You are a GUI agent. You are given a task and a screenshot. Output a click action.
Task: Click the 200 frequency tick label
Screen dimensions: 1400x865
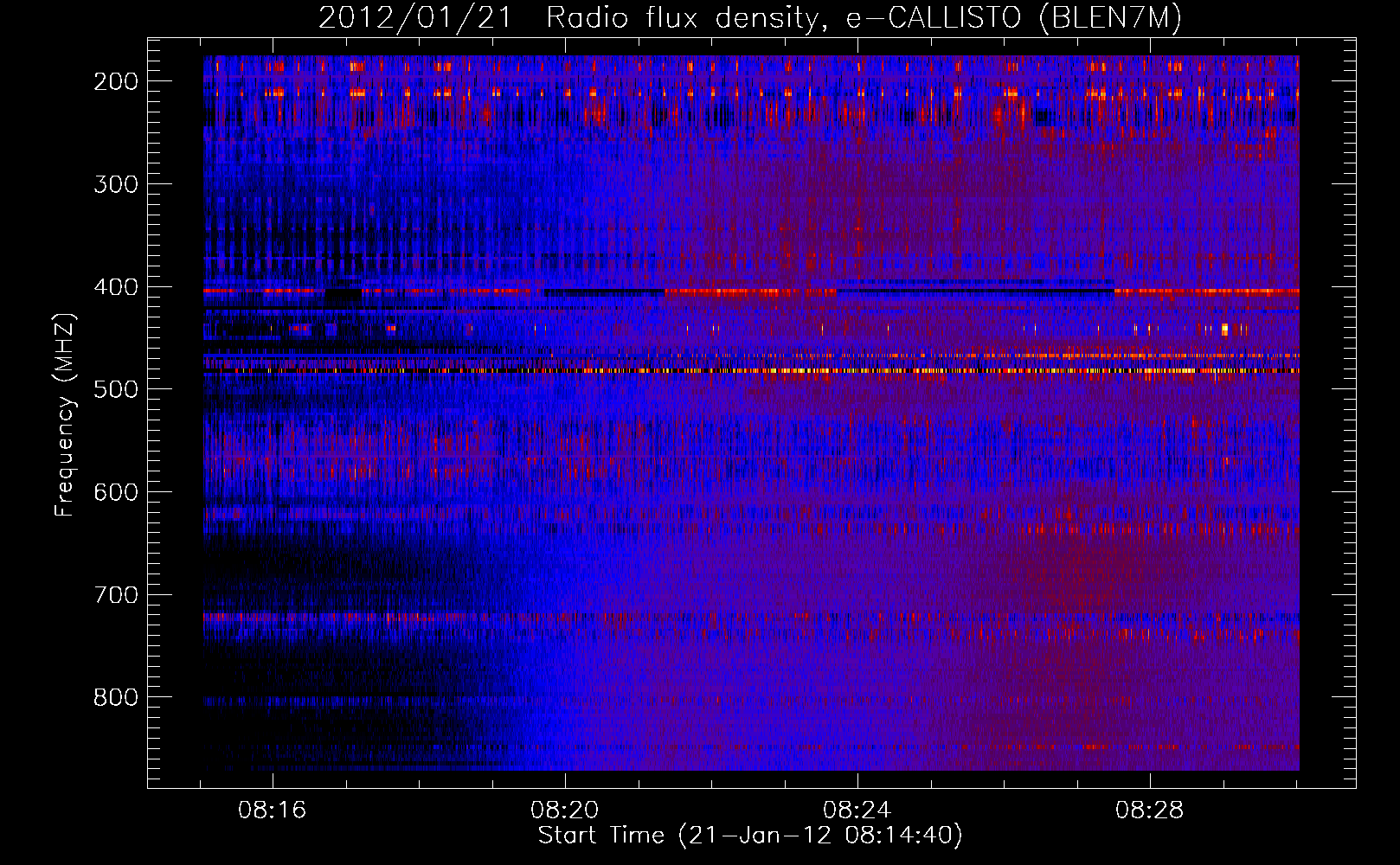(116, 81)
